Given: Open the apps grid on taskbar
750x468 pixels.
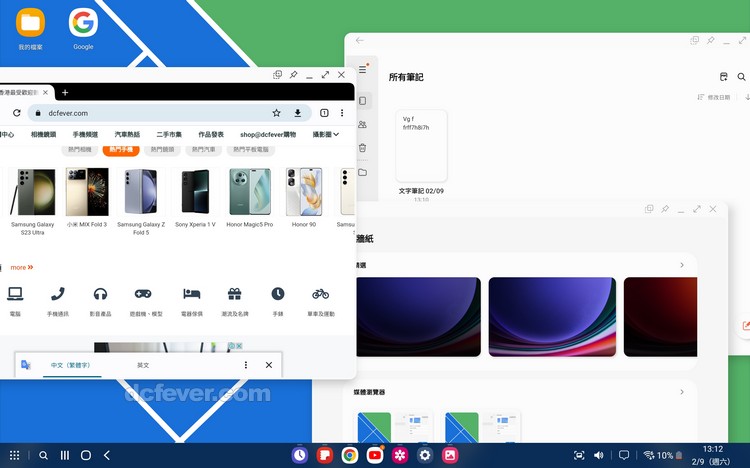Looking at the screenshot, I should (x=15, y=455).
